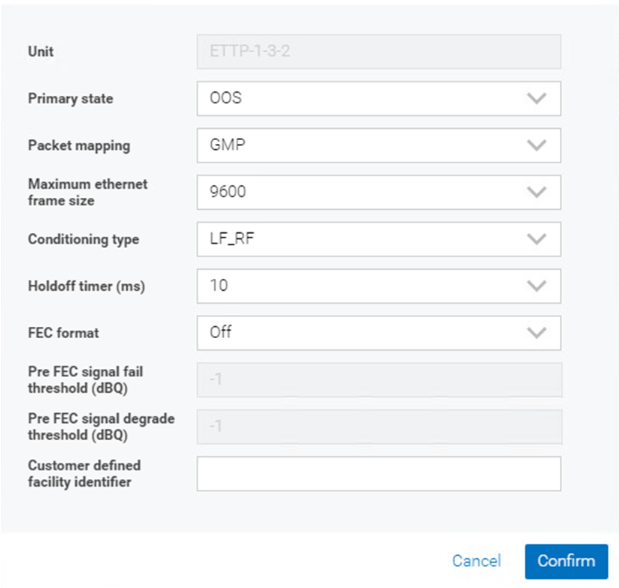Viewport: 619px width, 588px height.
Task: Click the chevron arrow for Primary state
Action: [537, 99]
